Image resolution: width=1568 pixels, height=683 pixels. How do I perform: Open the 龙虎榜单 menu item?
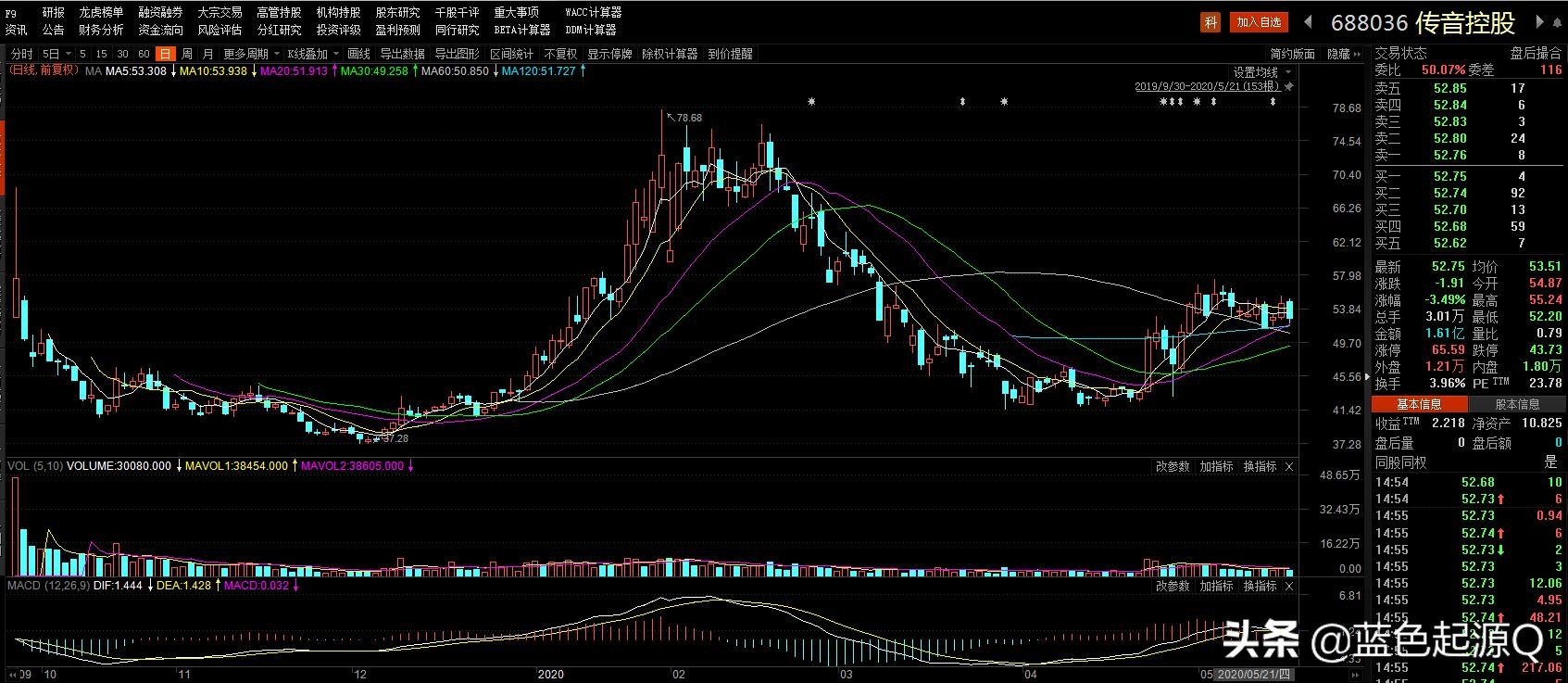tap(101, 13)
